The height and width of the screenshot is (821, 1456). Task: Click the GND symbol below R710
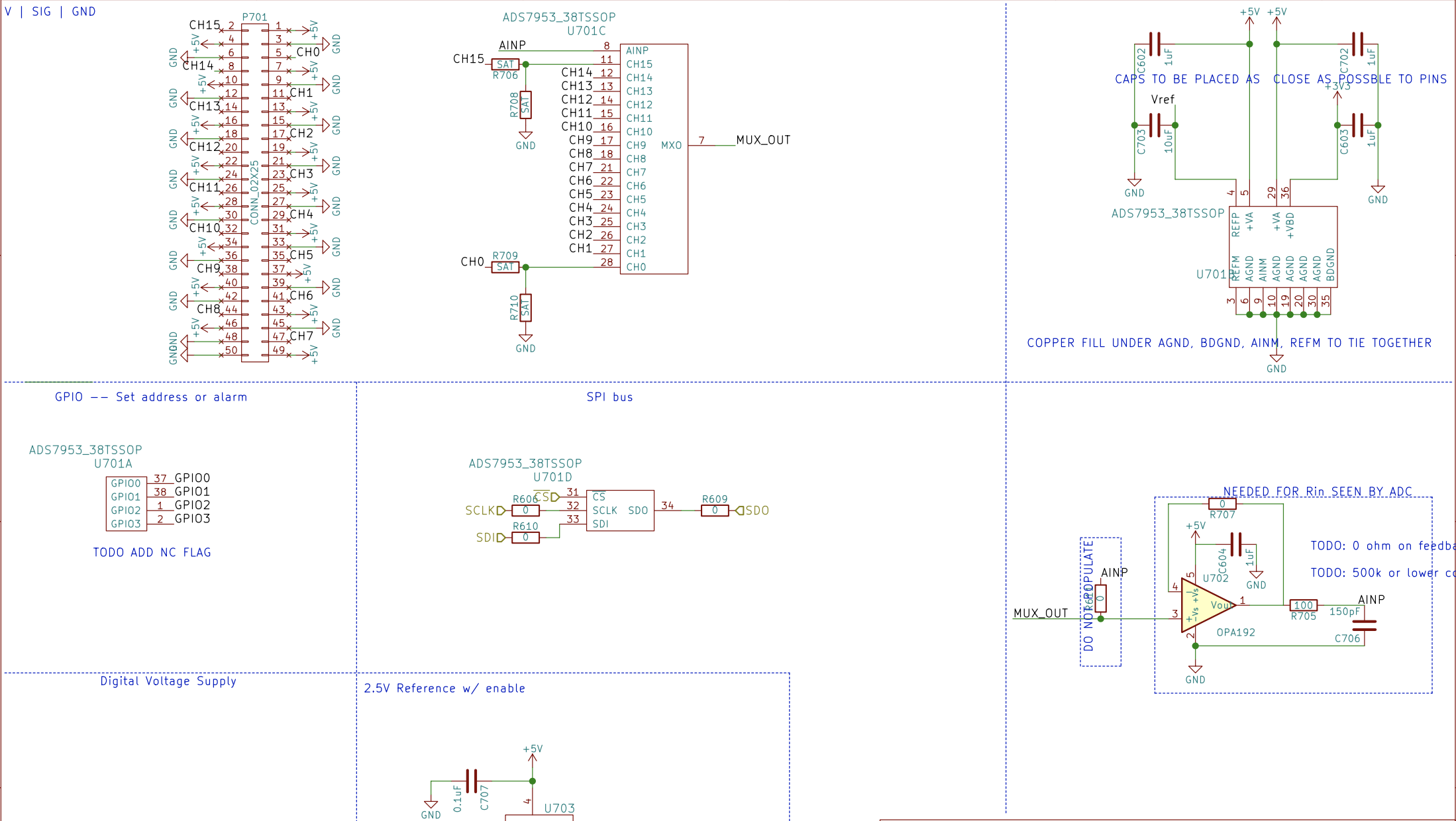click(x=525, y=342)
